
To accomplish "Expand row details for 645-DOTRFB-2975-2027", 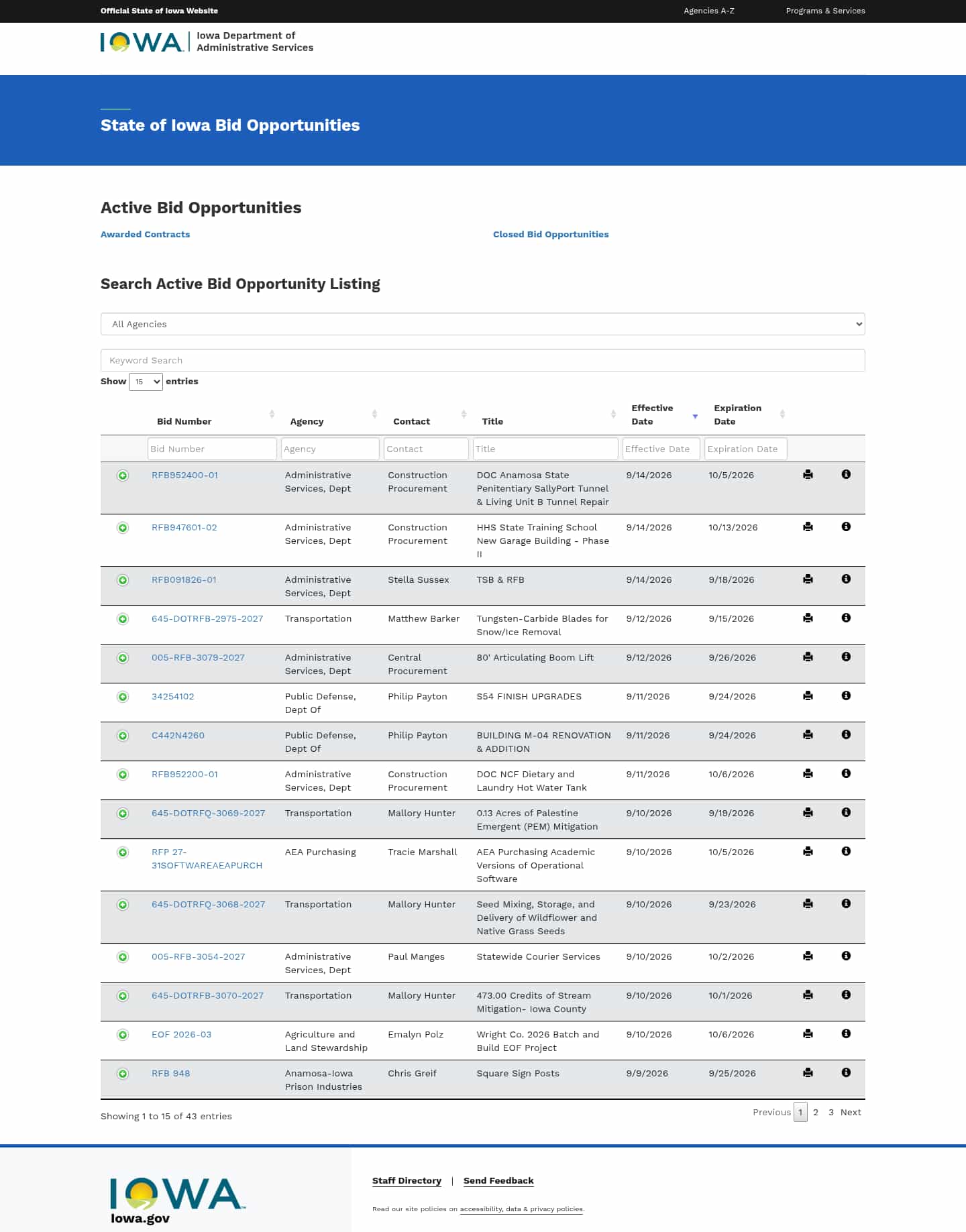I will [123, 619].
